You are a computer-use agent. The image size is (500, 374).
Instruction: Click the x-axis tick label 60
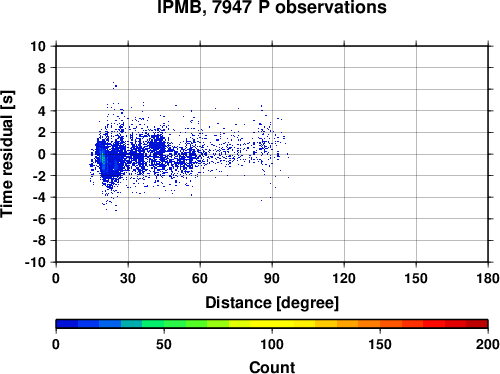pyautogui.click(x=200, y=278)
